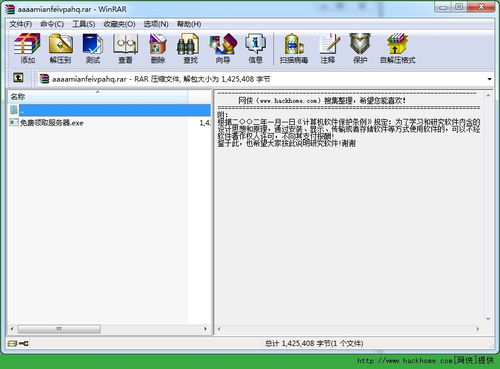The image size is (500, 369).
Task: Launch the 向导 (Wizard) icon
Action: click(223, 48)
